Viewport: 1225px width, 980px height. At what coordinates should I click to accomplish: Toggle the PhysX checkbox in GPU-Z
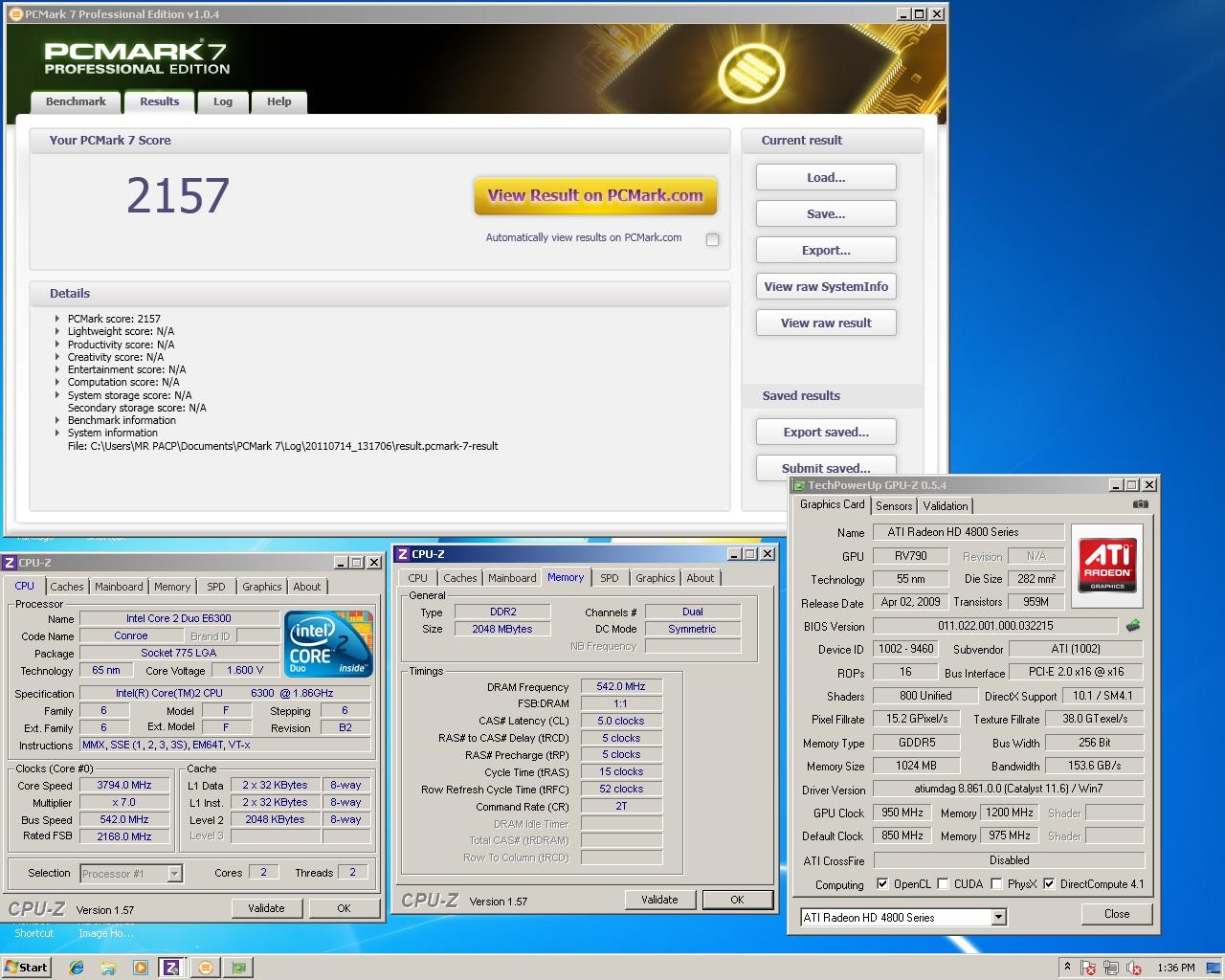click(996, 884)
